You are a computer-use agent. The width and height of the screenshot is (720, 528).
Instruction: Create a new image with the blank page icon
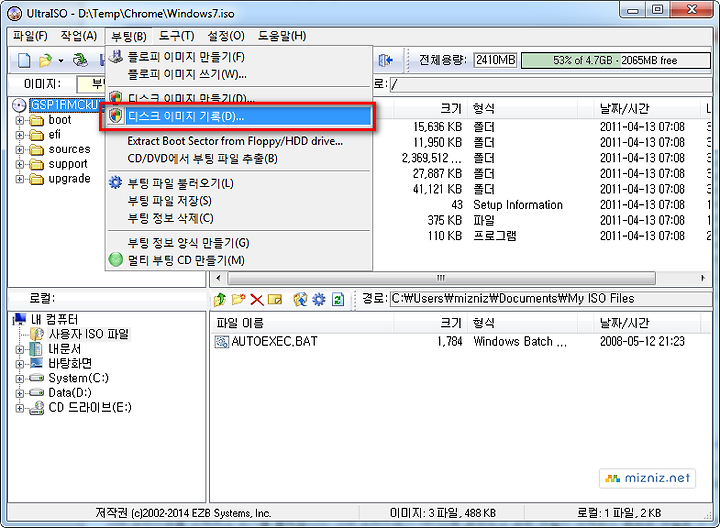(24, 60)
